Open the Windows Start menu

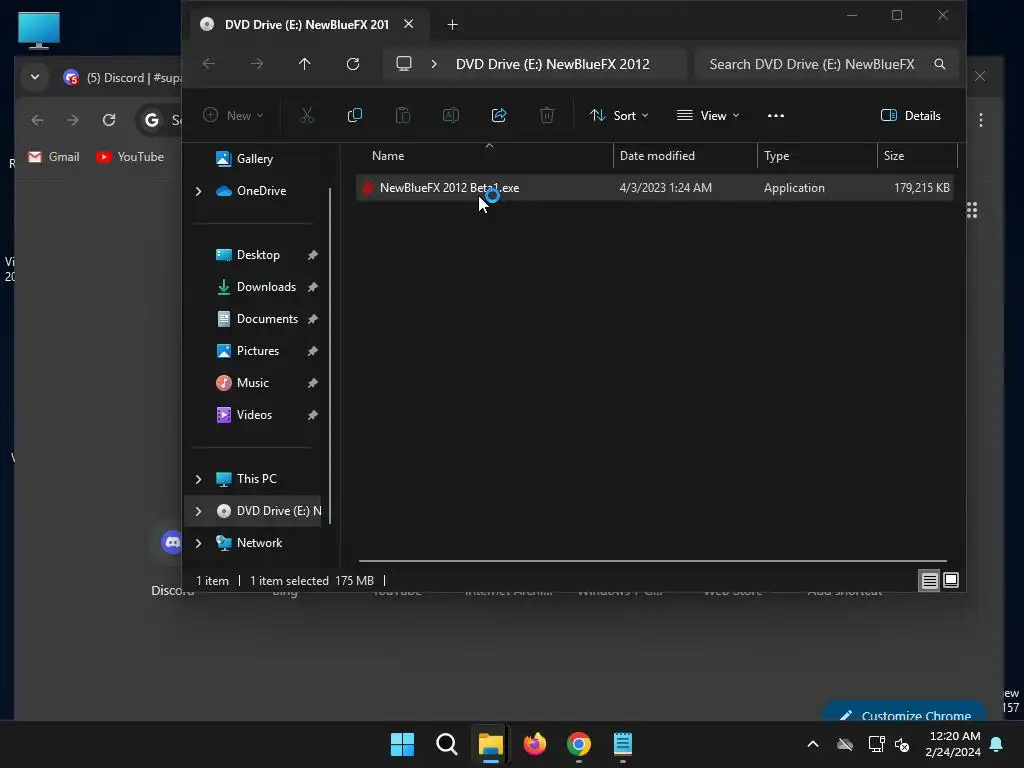[x=402, y=744]
